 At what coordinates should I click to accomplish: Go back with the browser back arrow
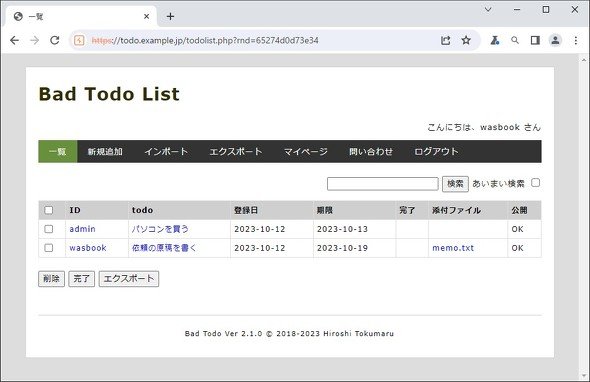tap(14, 40)
